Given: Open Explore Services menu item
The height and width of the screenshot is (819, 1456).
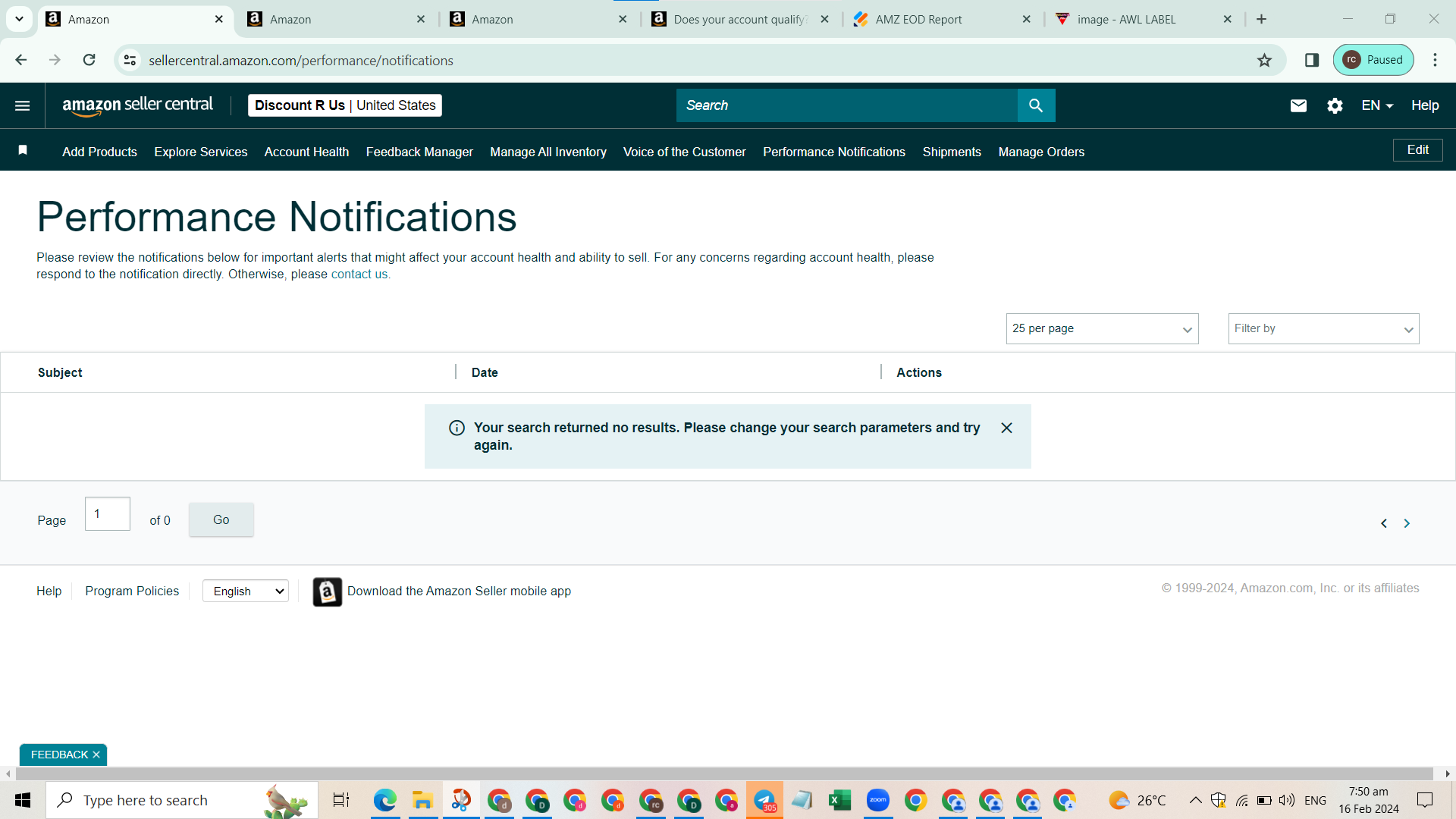Looking at the screenshot, I should 201,152.
